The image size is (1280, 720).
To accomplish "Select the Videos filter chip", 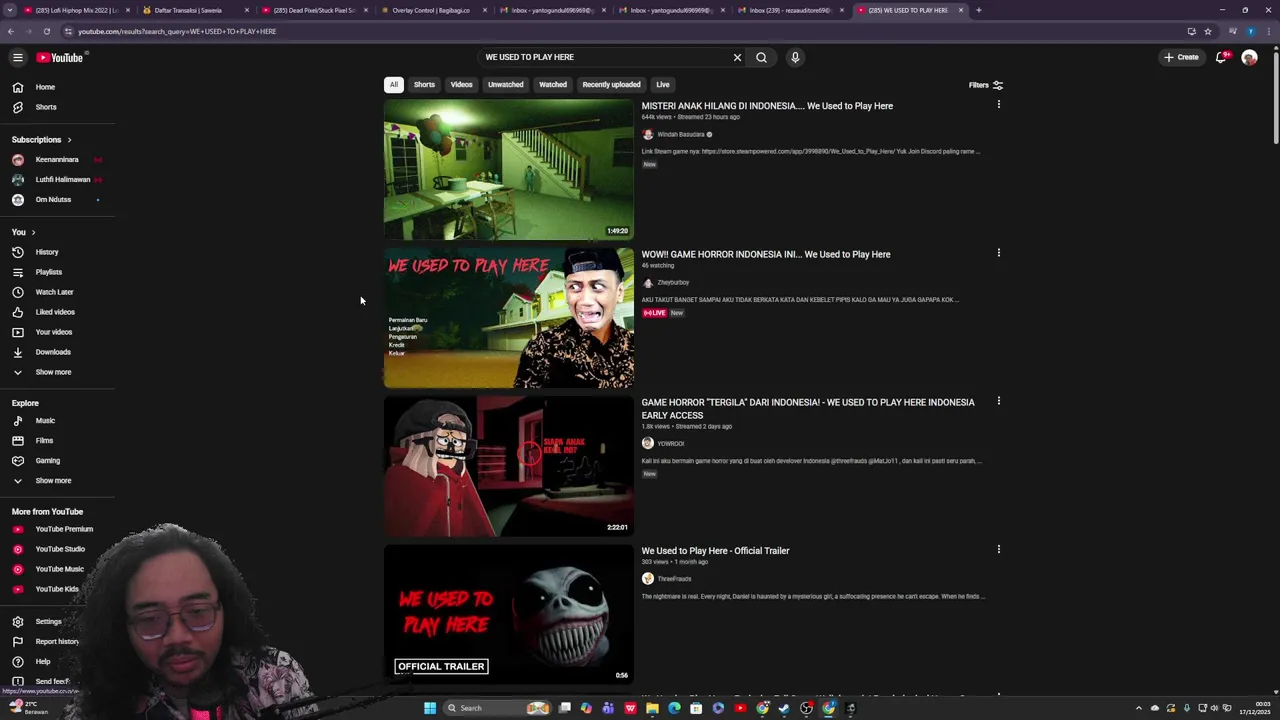I will [x=461, y=85].
